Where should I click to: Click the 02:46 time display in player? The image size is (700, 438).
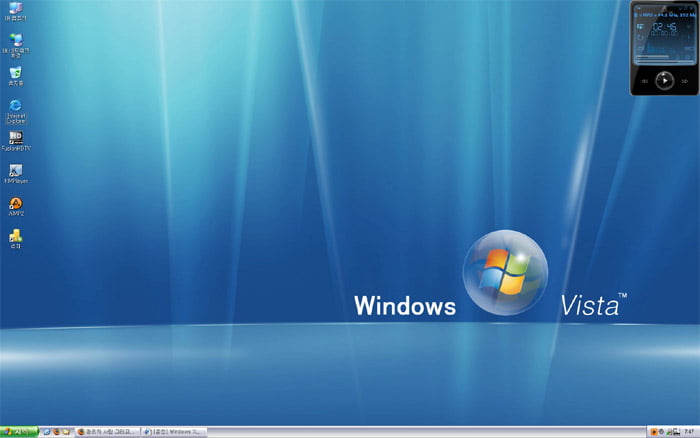665,28
